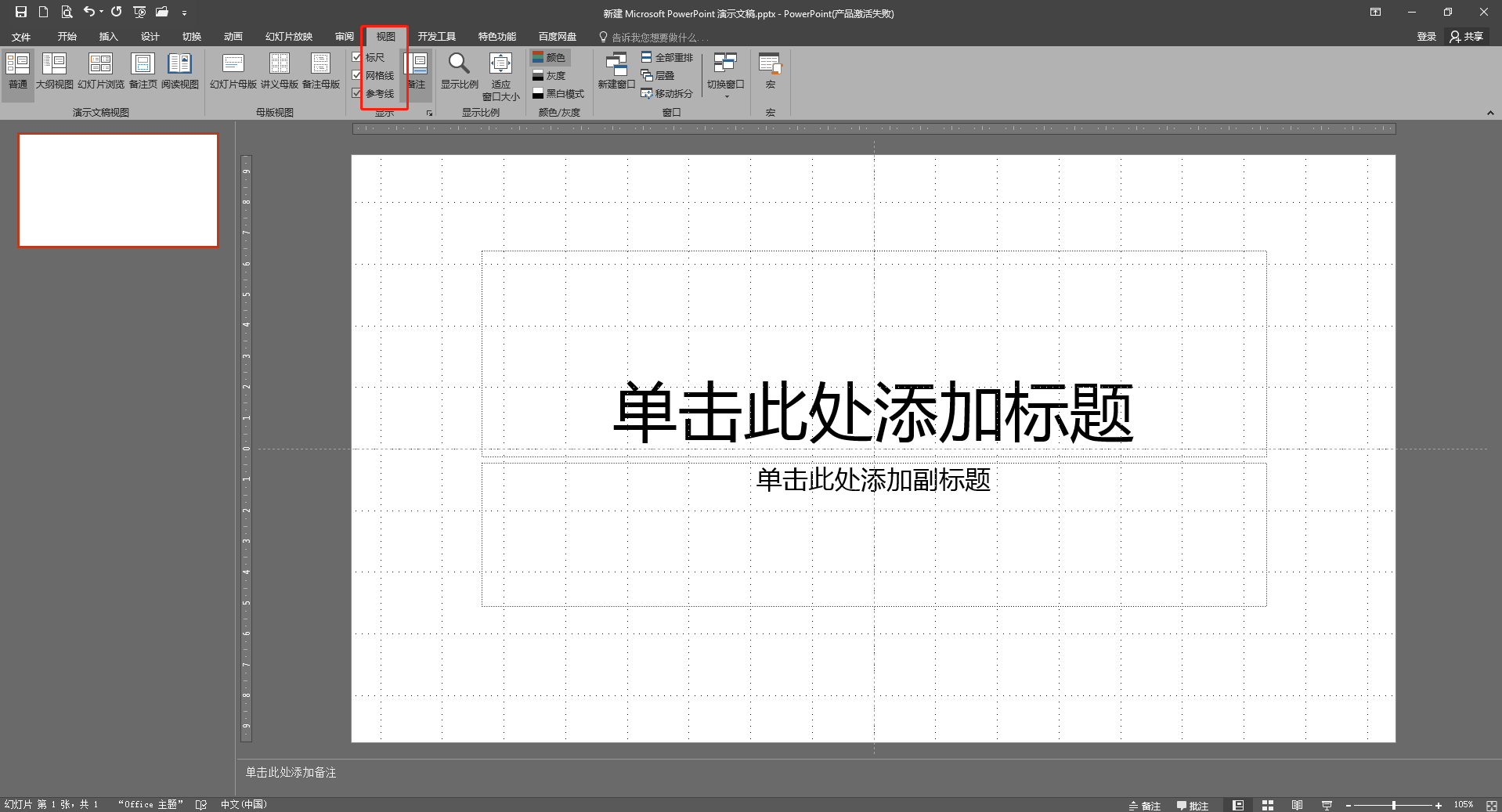The image size is (1502, 812).
Task: Switch to 大纲视图 outline view
Action: (x=54, y=70)
